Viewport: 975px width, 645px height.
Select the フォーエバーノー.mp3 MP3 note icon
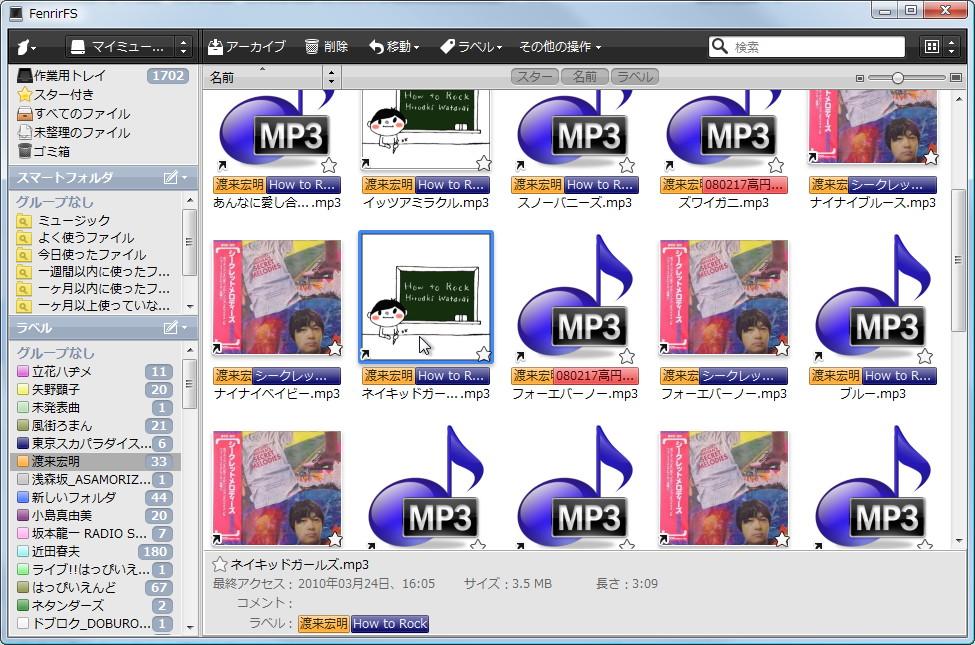(575, 299)
